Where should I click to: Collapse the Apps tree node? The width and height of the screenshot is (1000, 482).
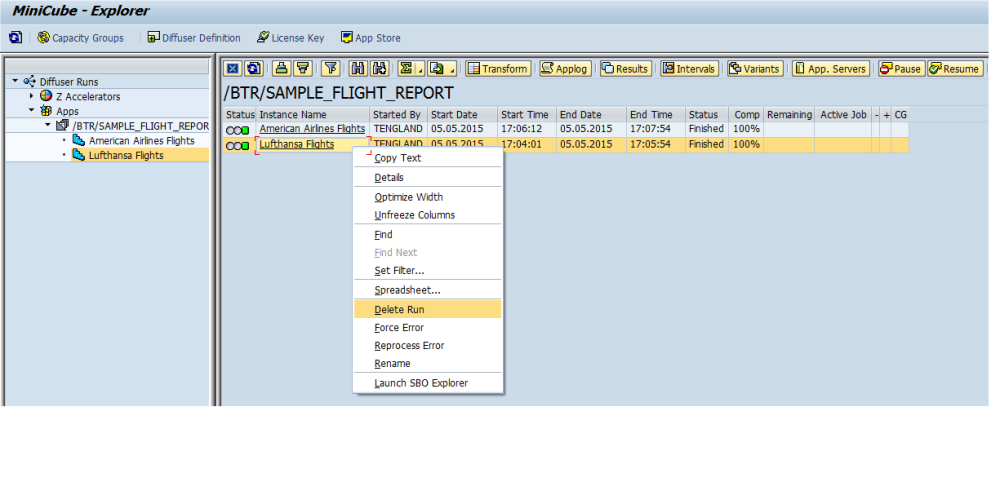click(31, 111)
